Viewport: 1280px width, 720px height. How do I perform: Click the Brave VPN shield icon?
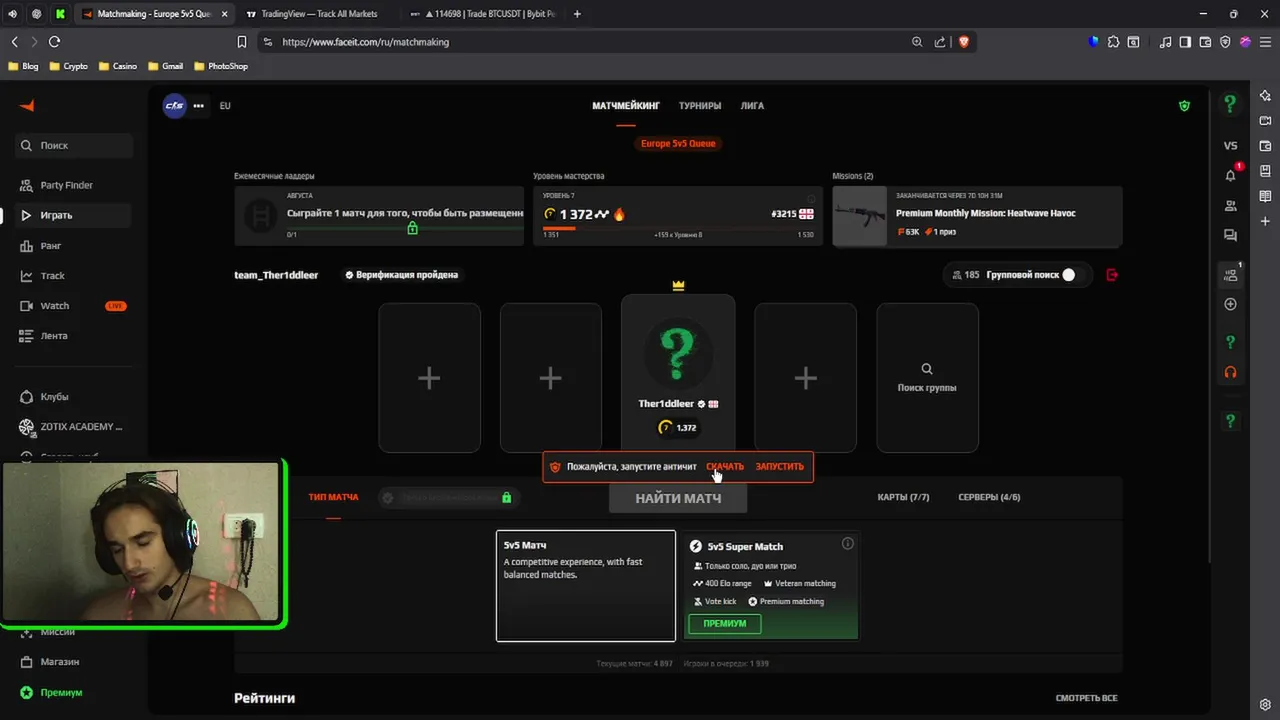pyautogui.click(x=1225, y=42)
